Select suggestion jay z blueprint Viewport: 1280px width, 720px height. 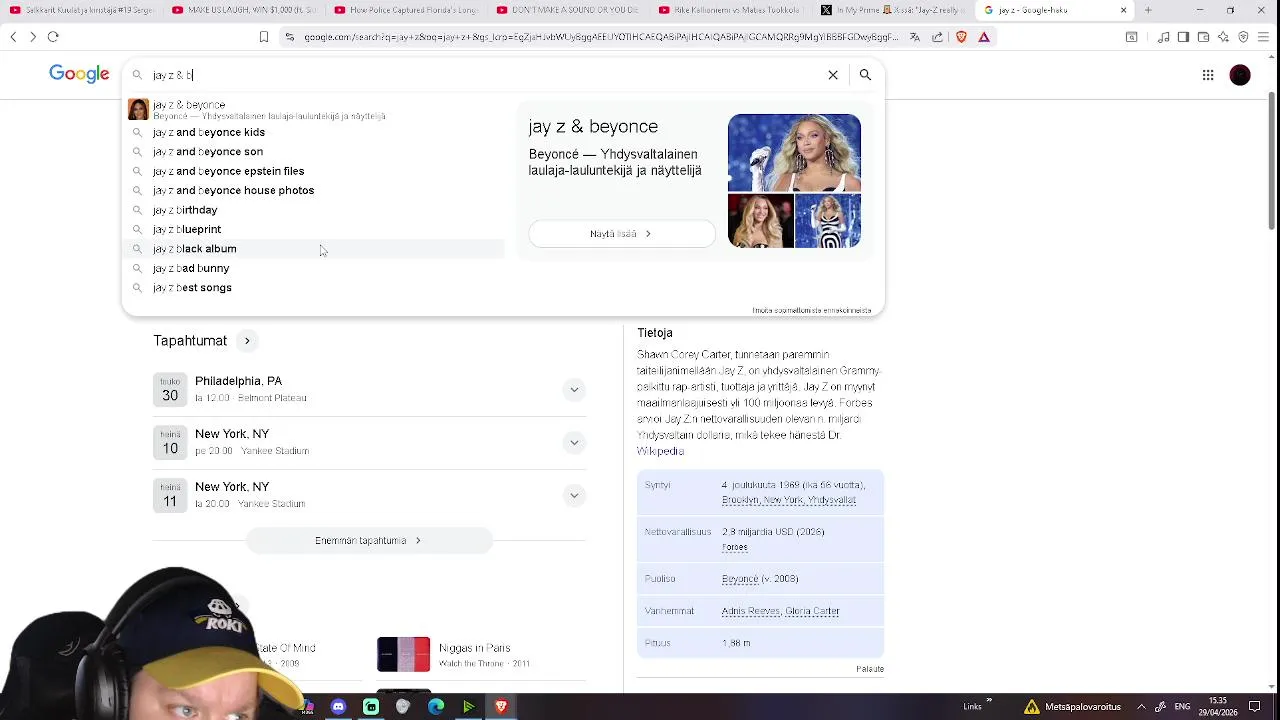click(x=315, y=229)
